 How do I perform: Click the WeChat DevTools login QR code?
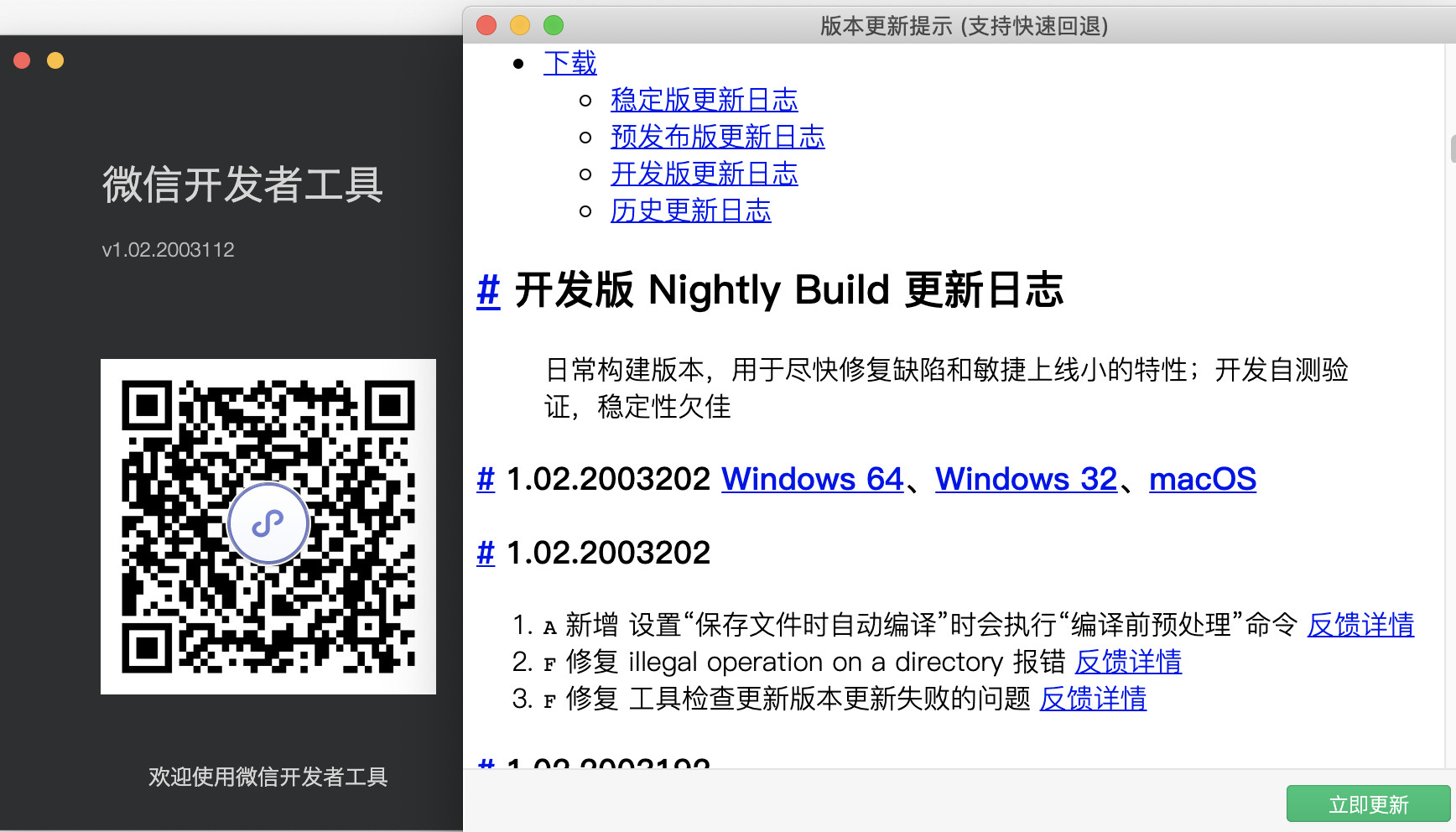click(268, 527)
